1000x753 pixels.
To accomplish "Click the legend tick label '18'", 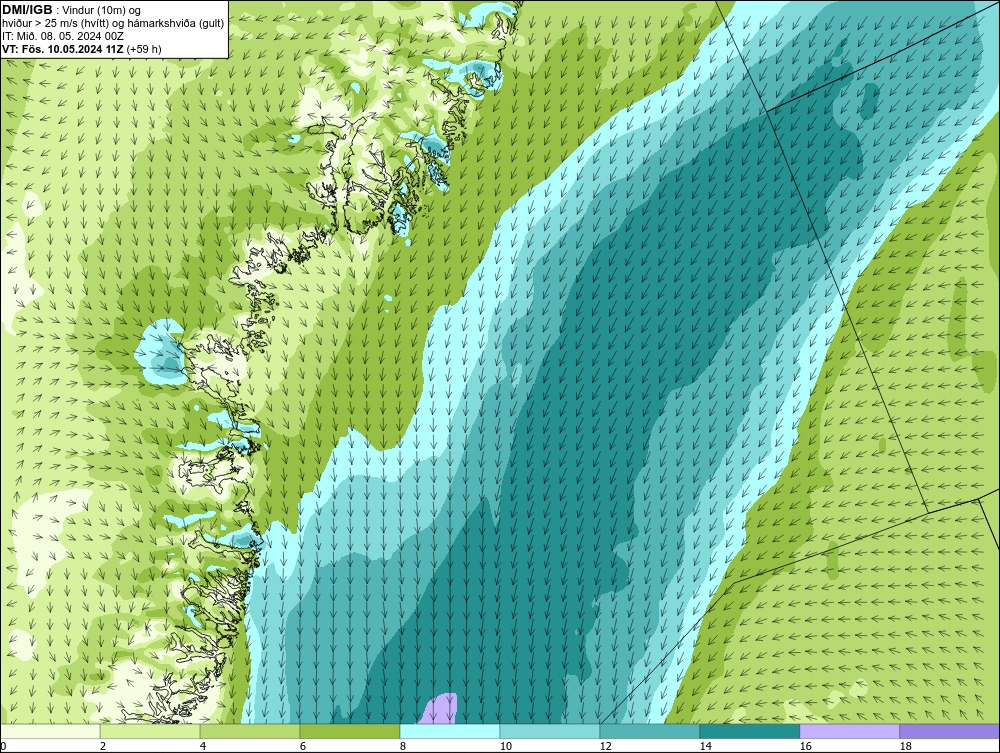I will [906, 746].
